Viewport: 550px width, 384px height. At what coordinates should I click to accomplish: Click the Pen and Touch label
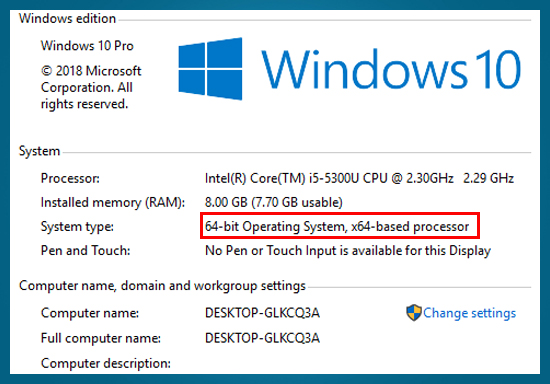pyautogui.click(x=85, y=250)
